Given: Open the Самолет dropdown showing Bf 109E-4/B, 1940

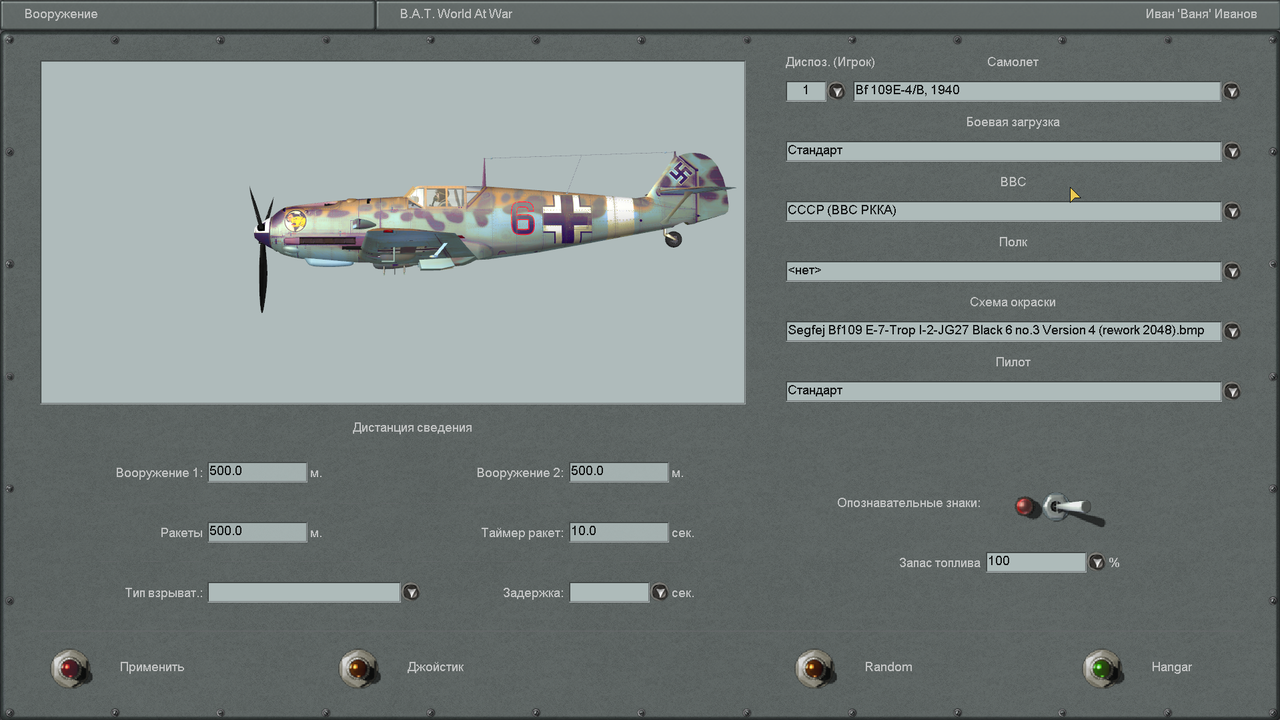Looking at the screenshot, I should pyautogui.click(x=1232, y=91).
